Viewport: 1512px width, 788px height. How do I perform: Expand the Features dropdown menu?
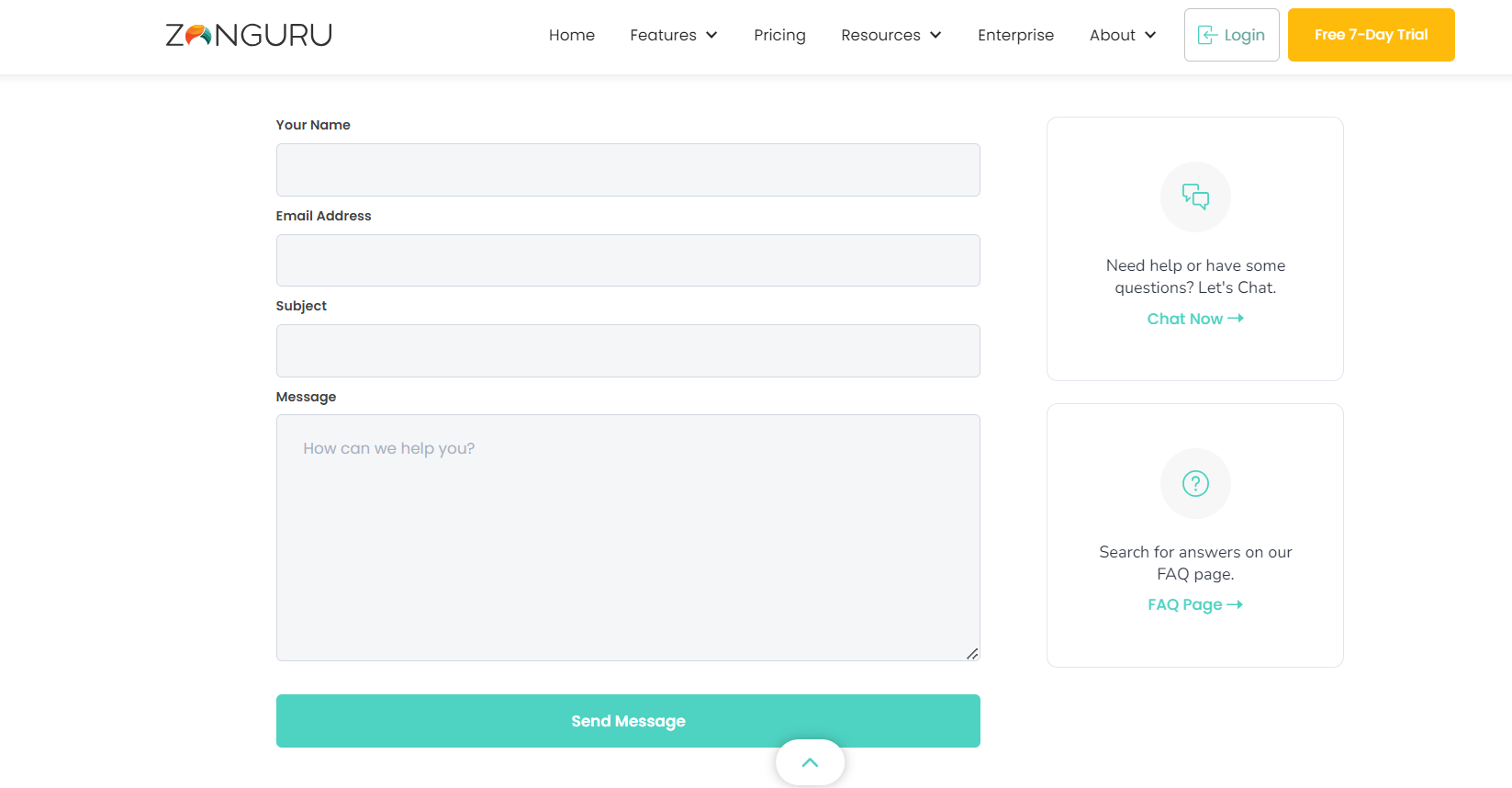click(674, 35)
